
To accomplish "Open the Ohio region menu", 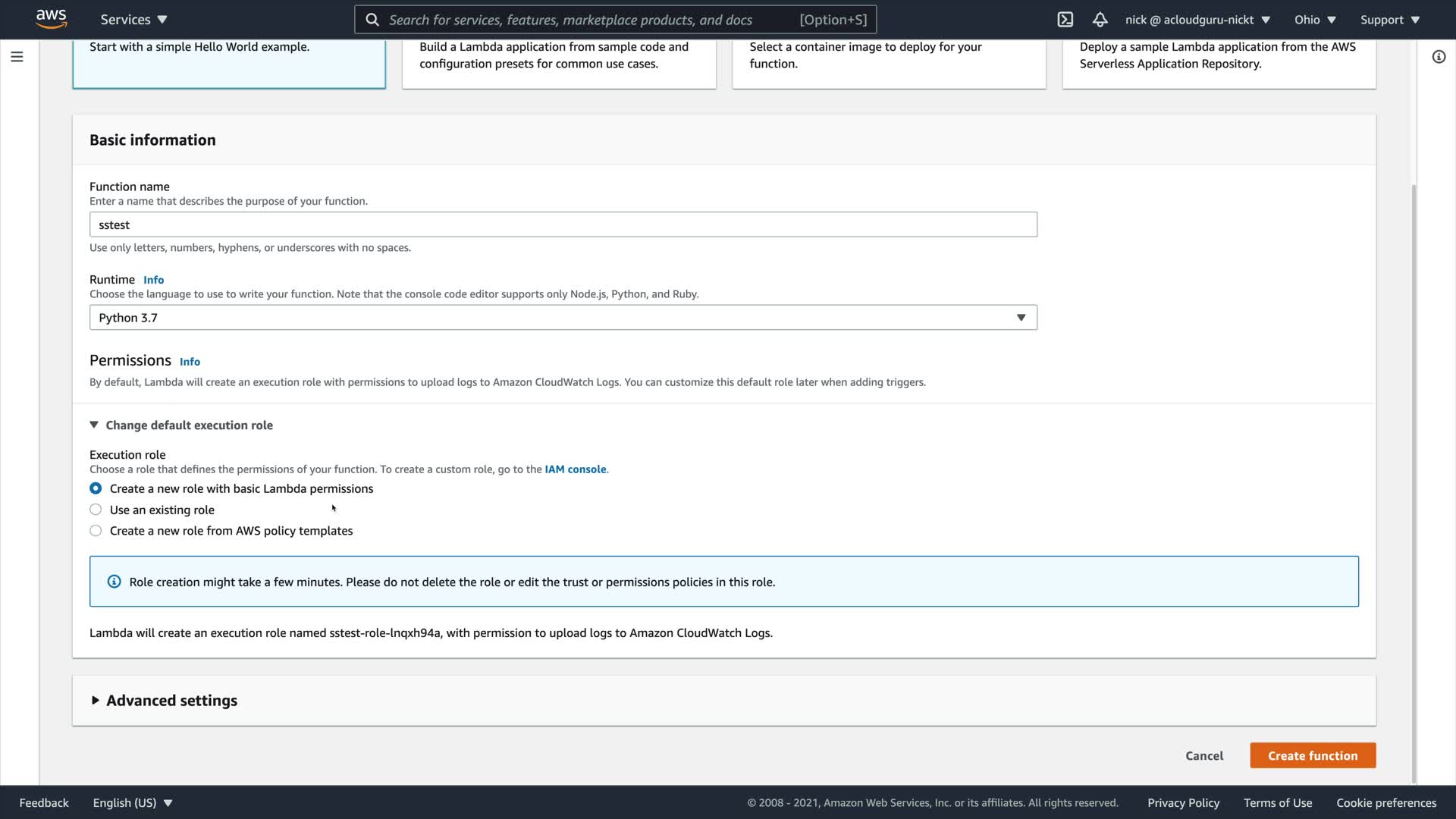I will point(1315,20).
